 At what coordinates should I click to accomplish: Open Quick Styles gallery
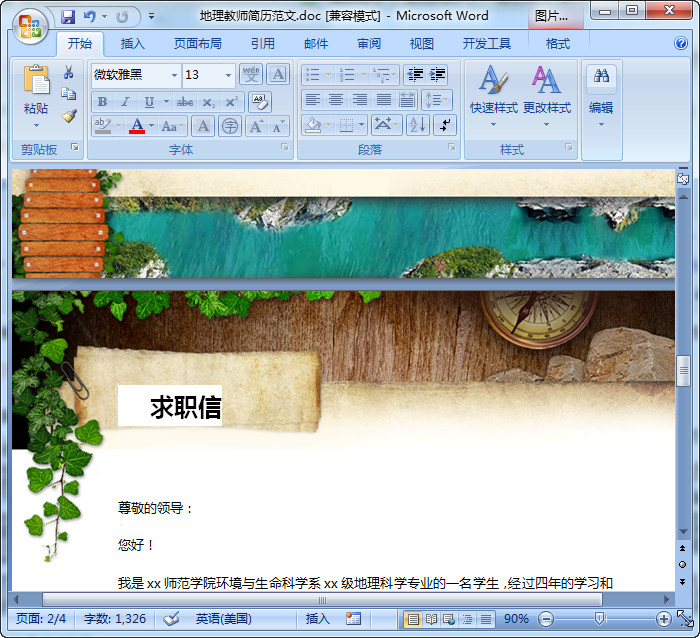(494, 95)
